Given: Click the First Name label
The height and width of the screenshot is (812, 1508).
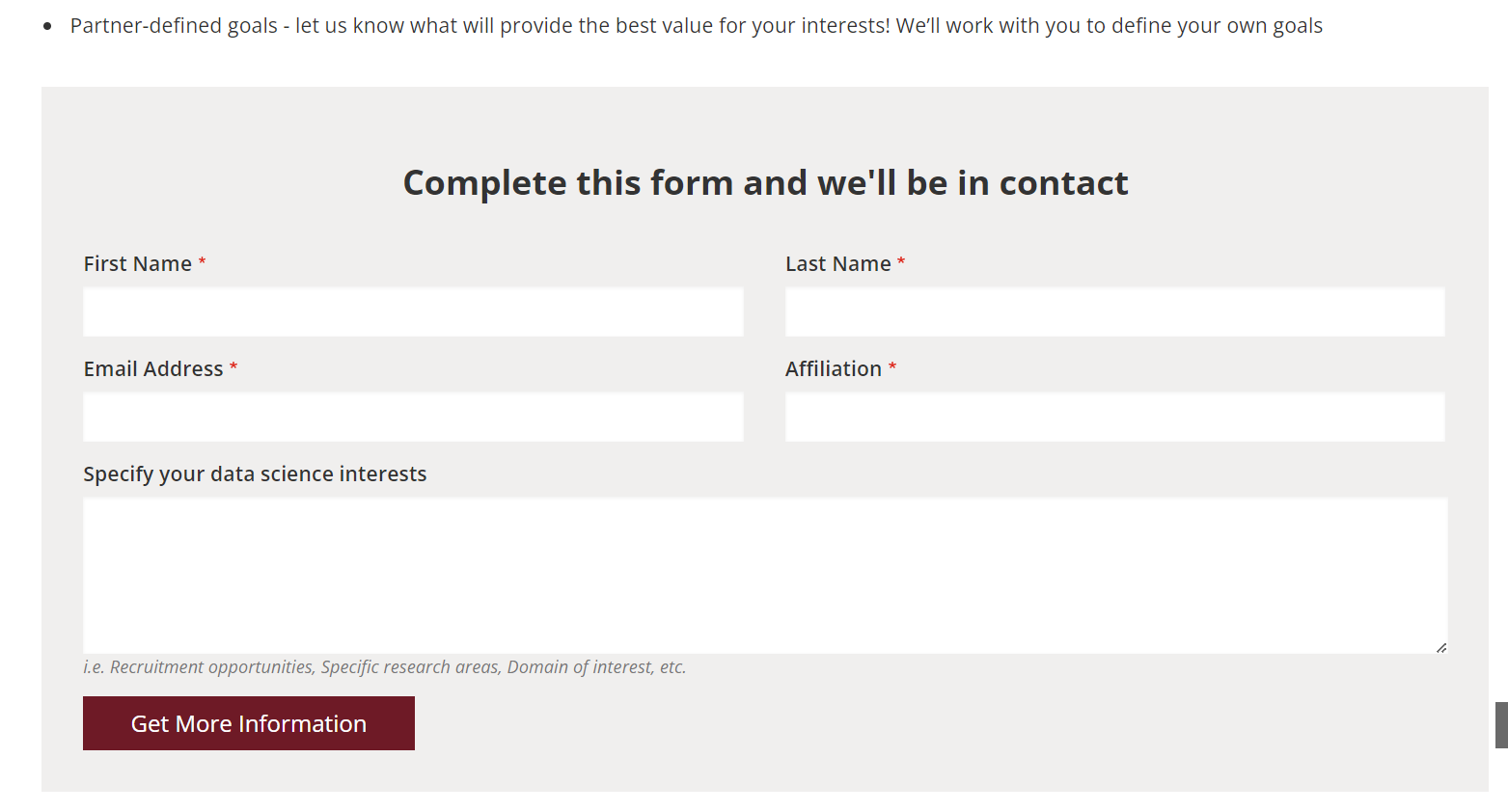Looking at the screenshot, I should pyautogui.click(x=137, y=264).
